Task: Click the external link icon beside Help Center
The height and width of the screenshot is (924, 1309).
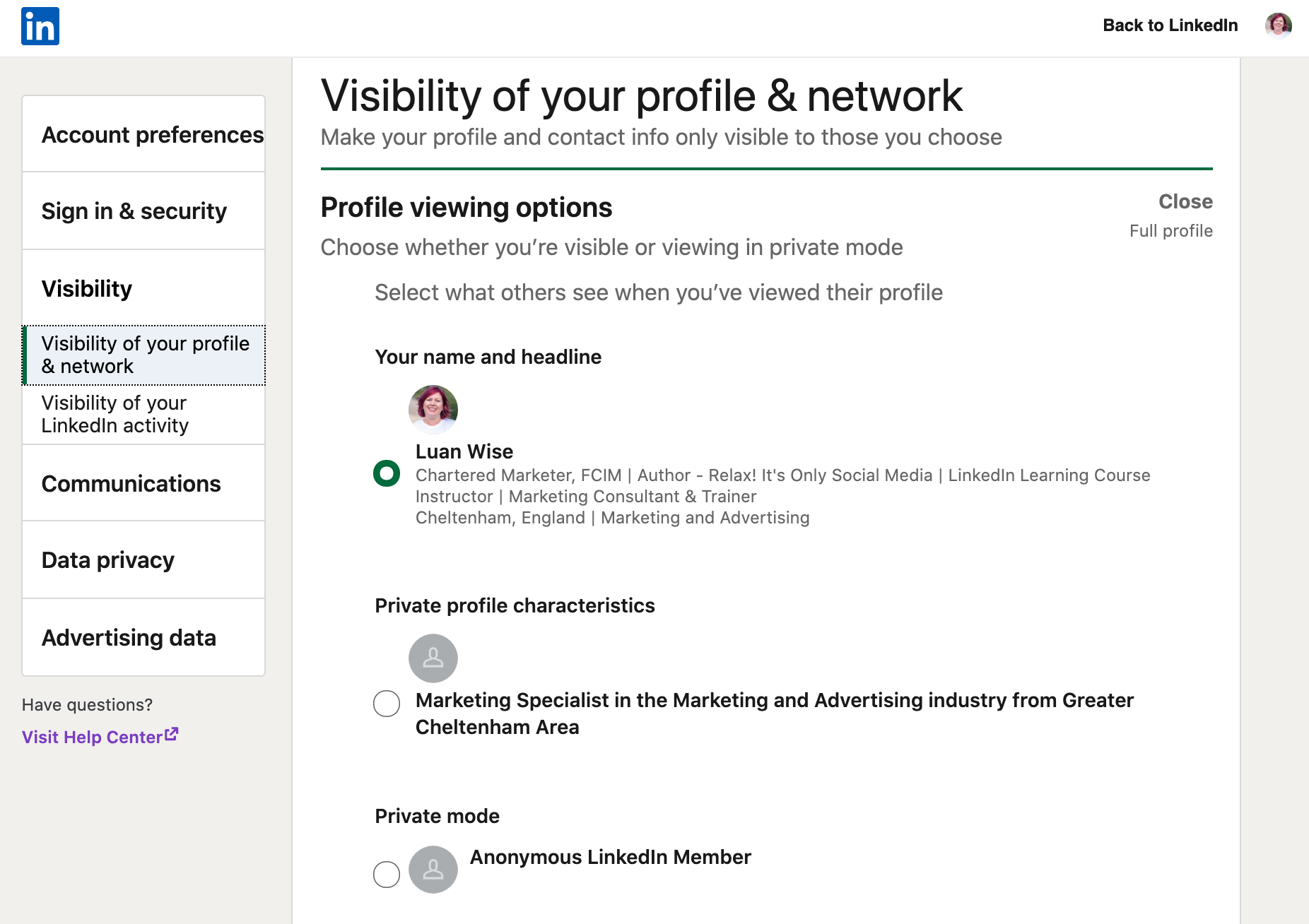Action: pyautogui.click(x=172, y=735)
